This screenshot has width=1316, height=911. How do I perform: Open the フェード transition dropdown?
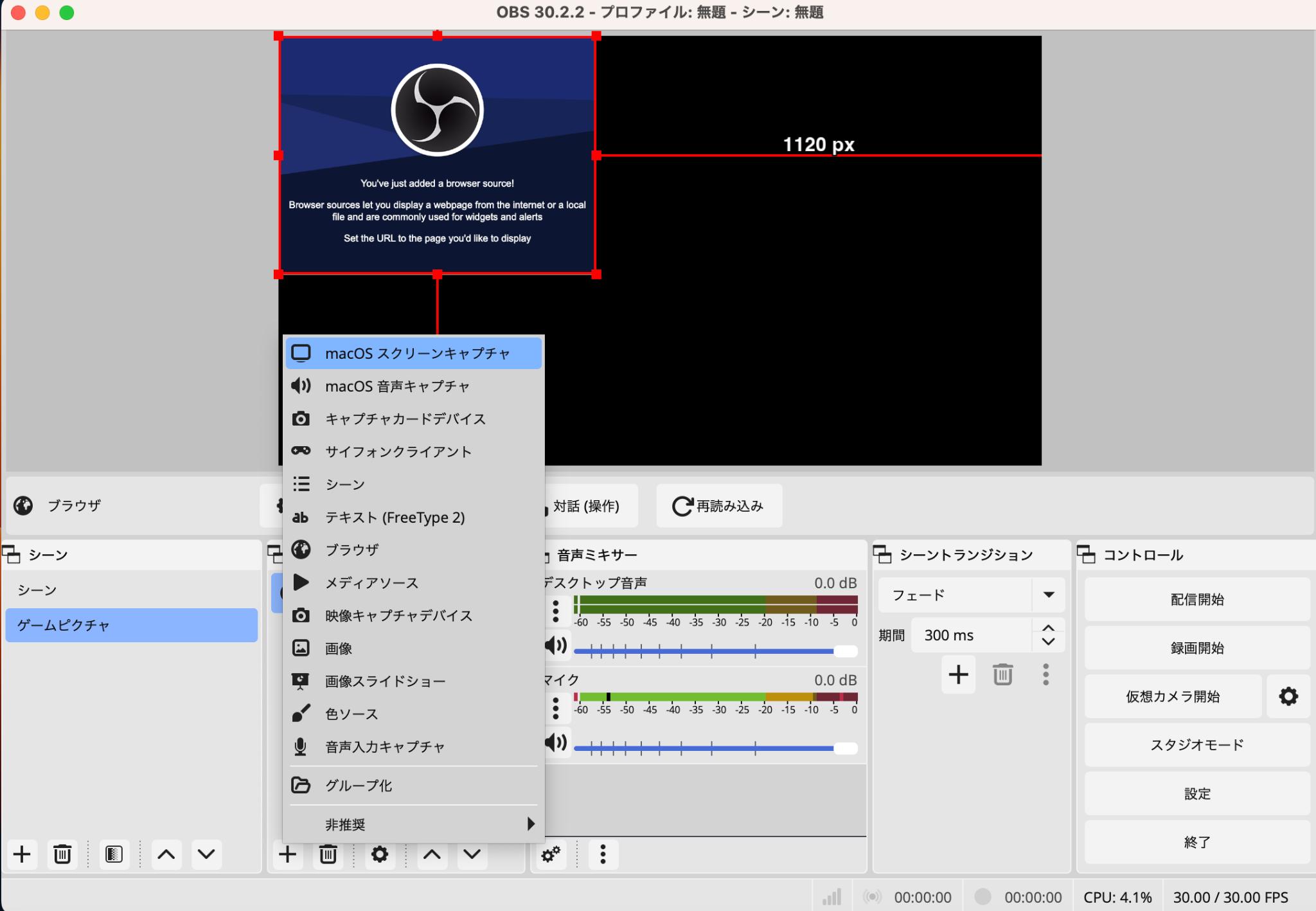click(x=972, y=595)
